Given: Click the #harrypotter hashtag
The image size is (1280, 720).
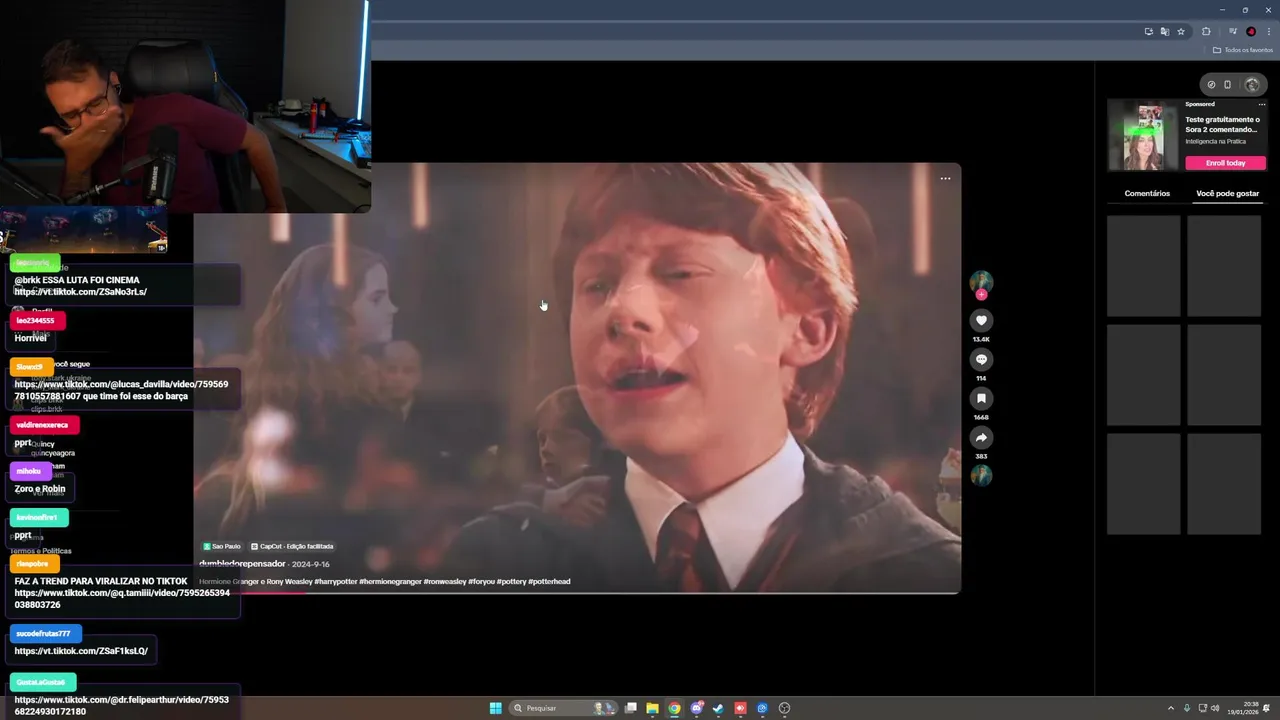Looking at the screenshot, I should coord(335,581).
